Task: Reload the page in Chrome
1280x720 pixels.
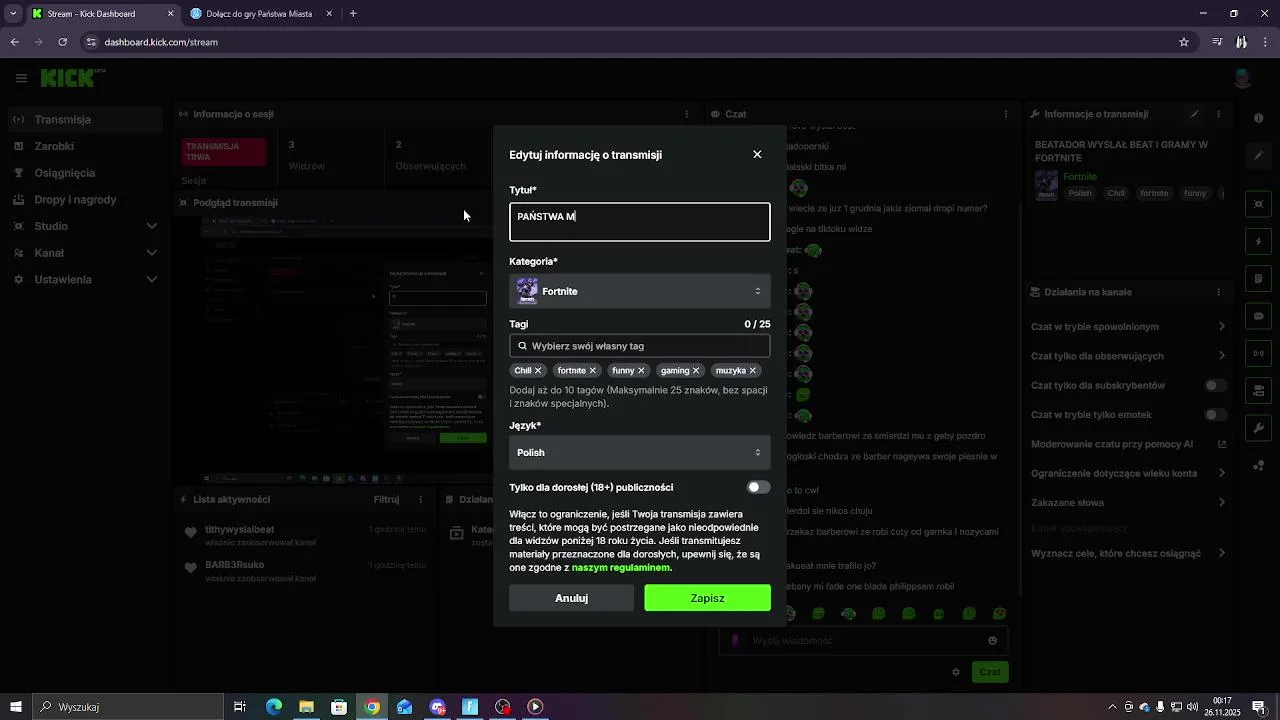Action: pos(63,42)
